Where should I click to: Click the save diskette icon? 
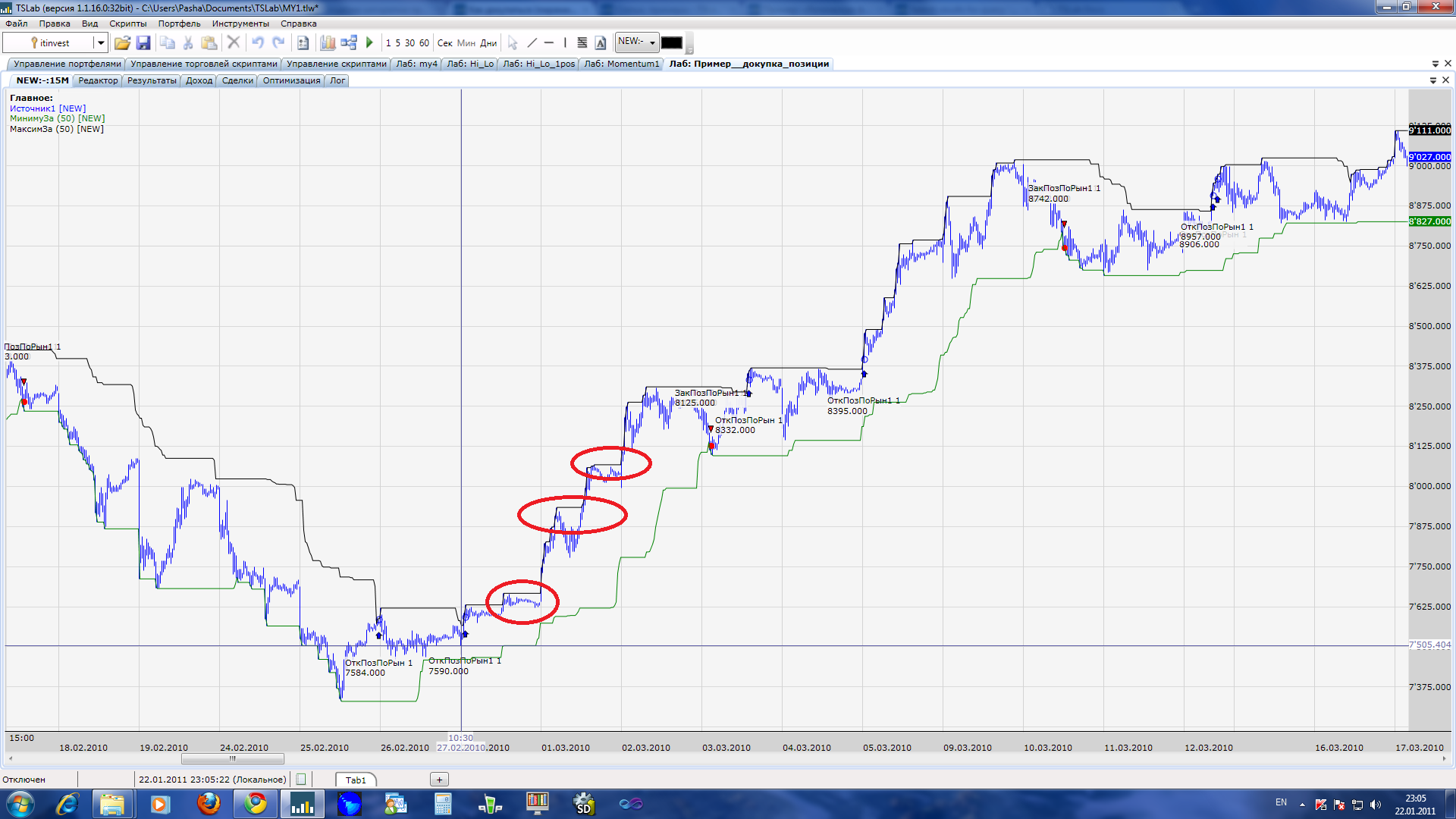[143, 43]
